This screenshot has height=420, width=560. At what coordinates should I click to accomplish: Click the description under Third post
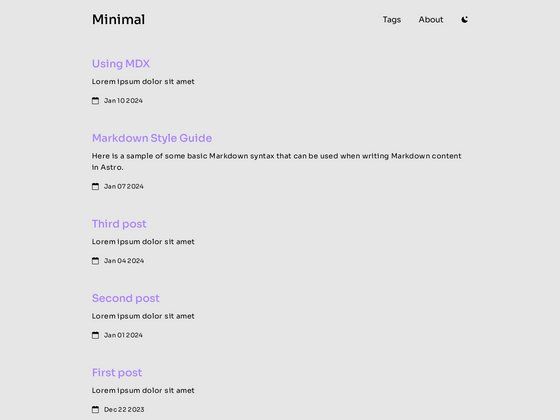tap(143, 242)
